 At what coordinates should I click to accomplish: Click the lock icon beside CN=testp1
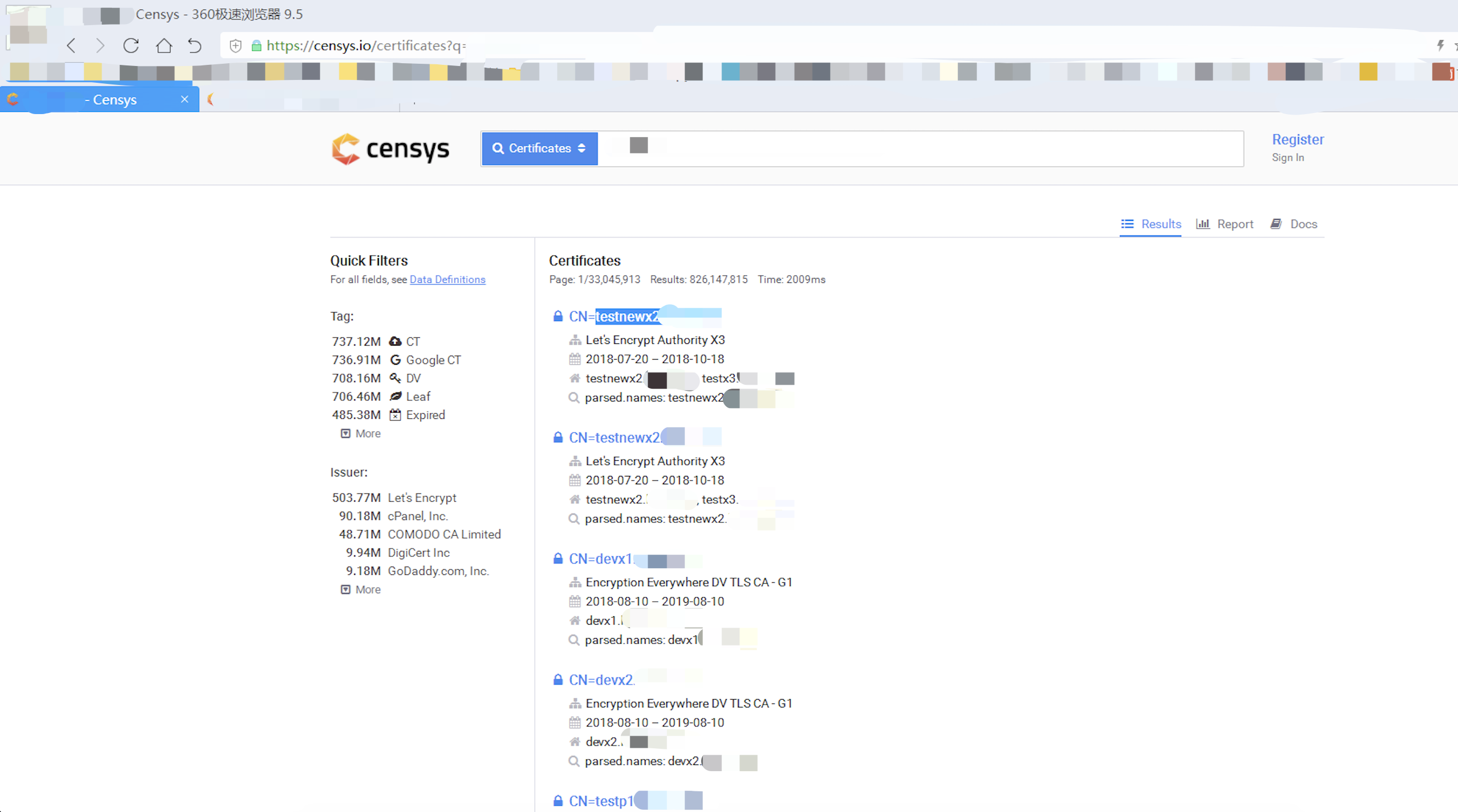coord(558,801)
